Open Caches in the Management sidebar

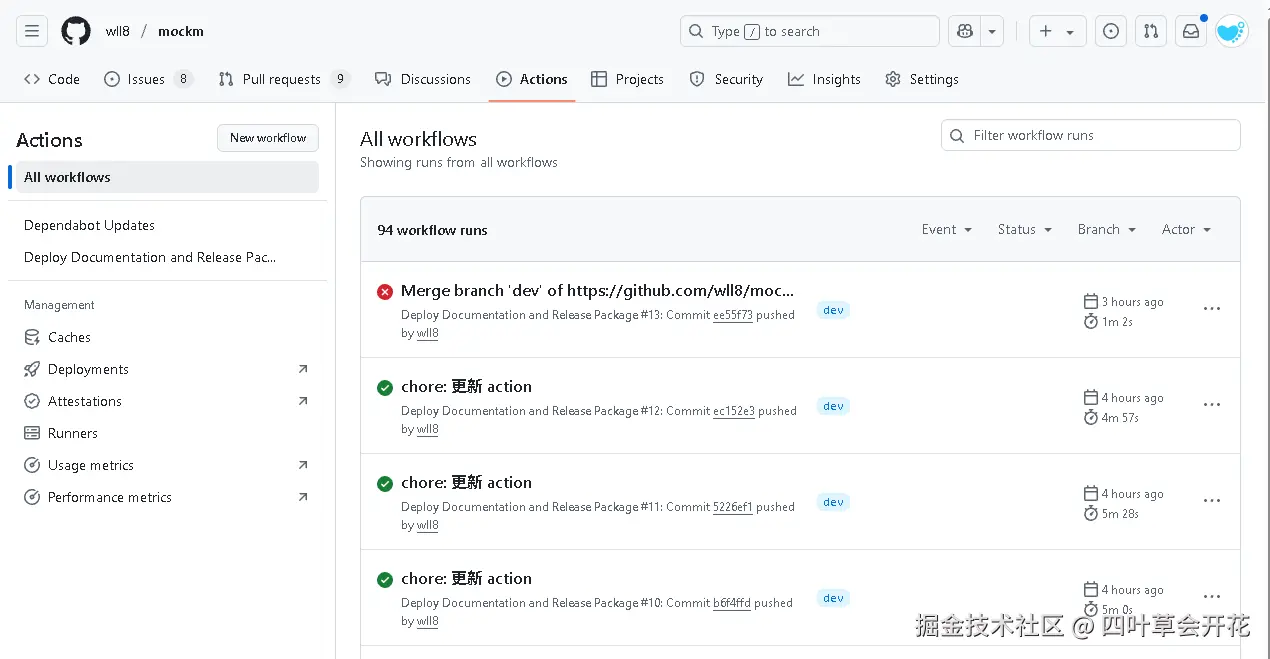click(x=69, y=337)
